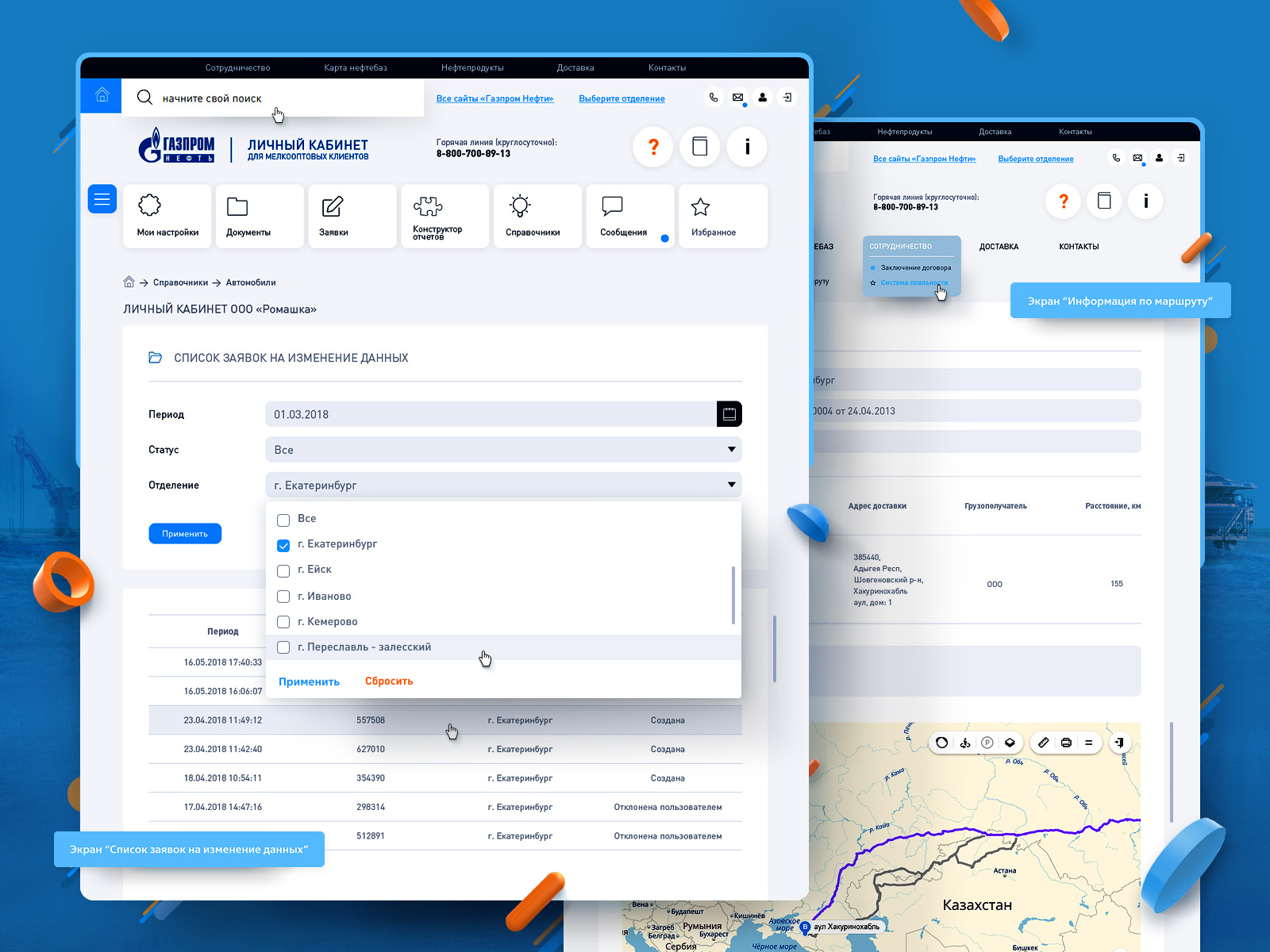The image size is (1270, 952).
Task: Open the 'Документы' tile
Action: pos(260,216)
